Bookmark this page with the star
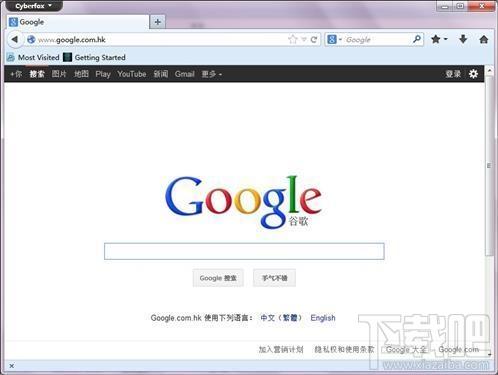Screen dimensions: 498x375 click(x=292, y=39)
